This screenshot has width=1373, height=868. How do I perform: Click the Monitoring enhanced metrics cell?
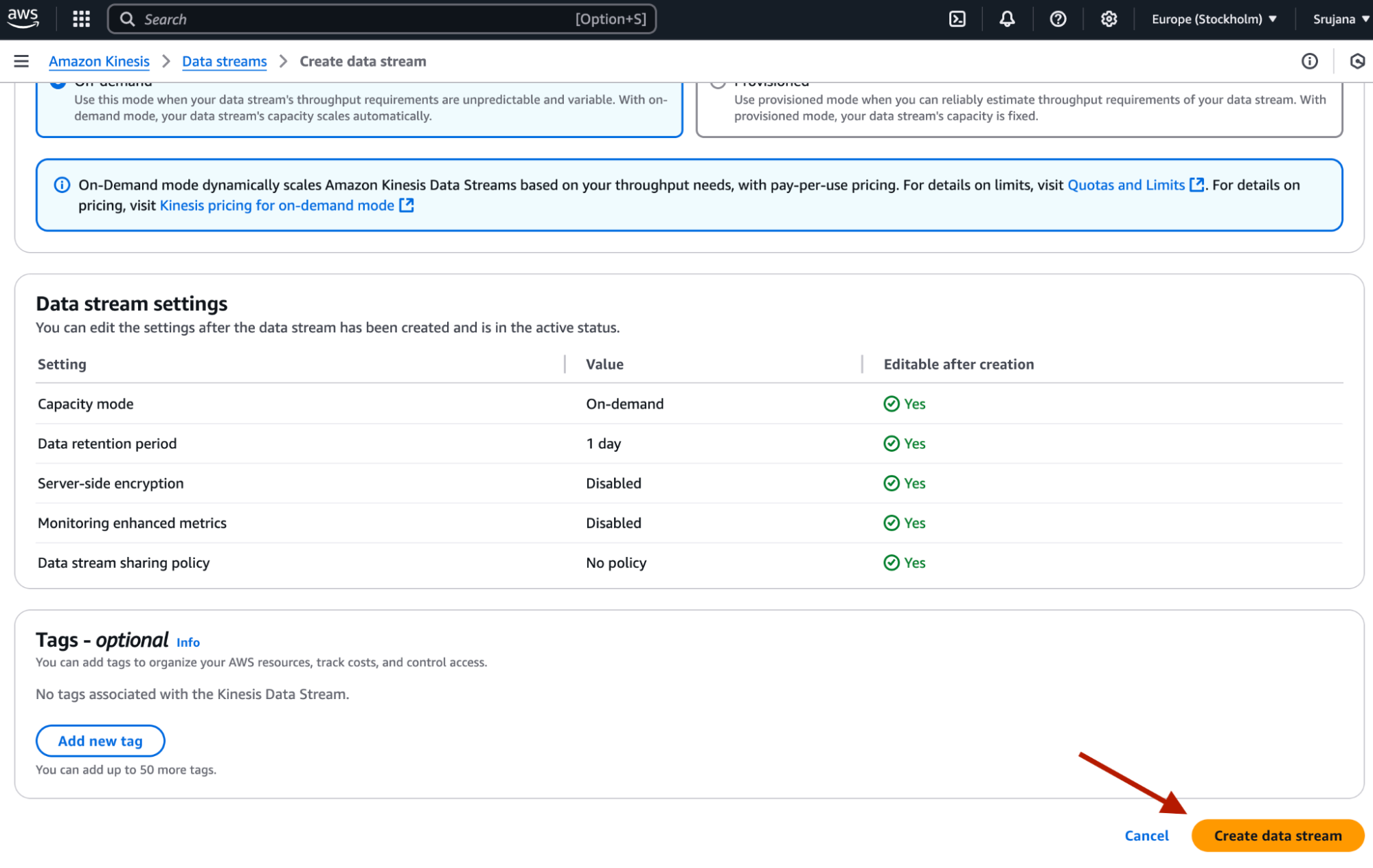[132, 523]
